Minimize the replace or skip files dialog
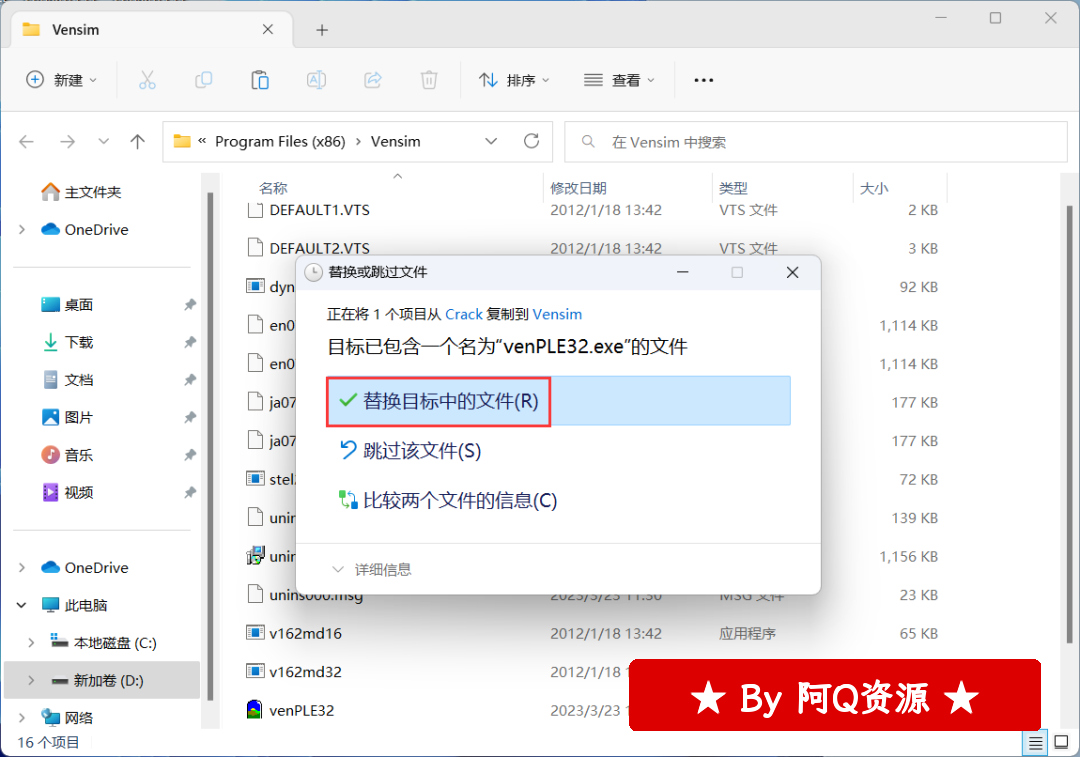Image resolution: width=1080 pixels, height=757 pixels. [x=683, y=273]
